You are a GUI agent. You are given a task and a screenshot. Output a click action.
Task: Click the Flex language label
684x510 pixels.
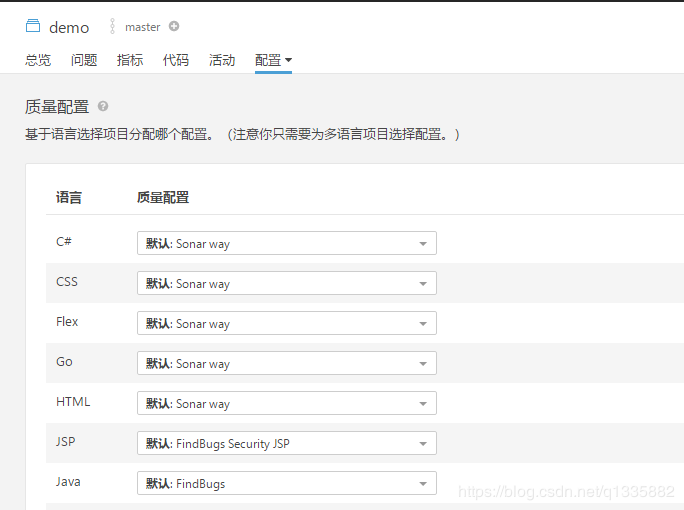click(x=67, y=322)
